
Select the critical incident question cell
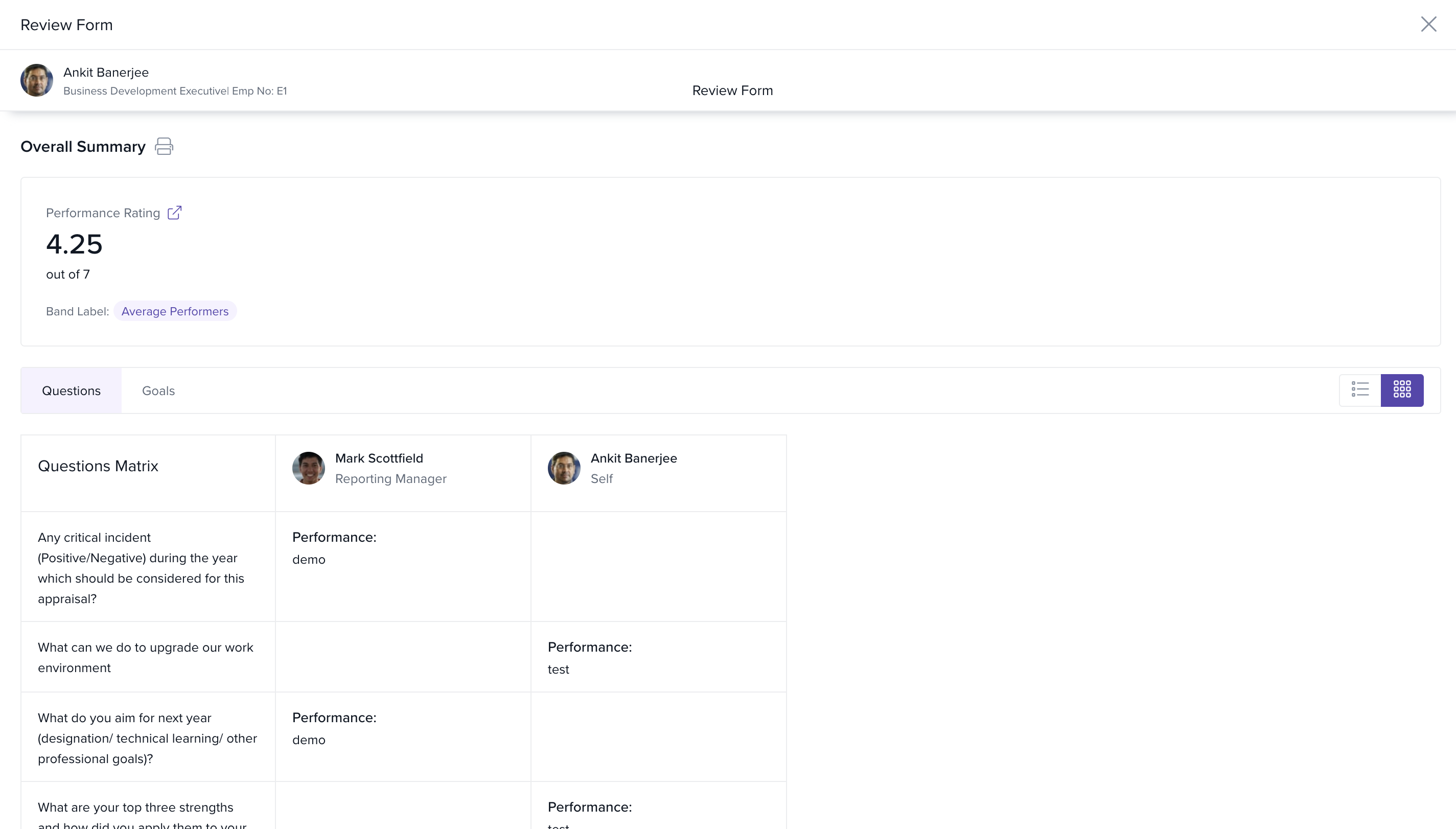pos(141,568)
